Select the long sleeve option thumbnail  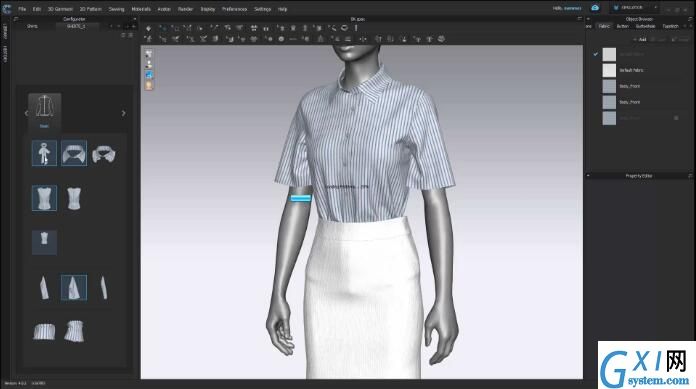[x=44, y=287]
